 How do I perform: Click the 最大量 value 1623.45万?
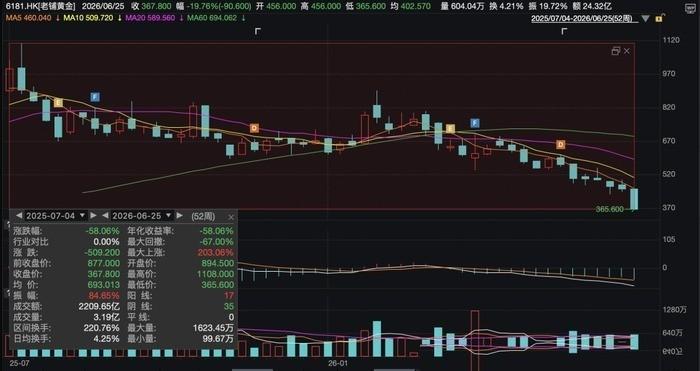pyautogui.click(x=213, y=328)
